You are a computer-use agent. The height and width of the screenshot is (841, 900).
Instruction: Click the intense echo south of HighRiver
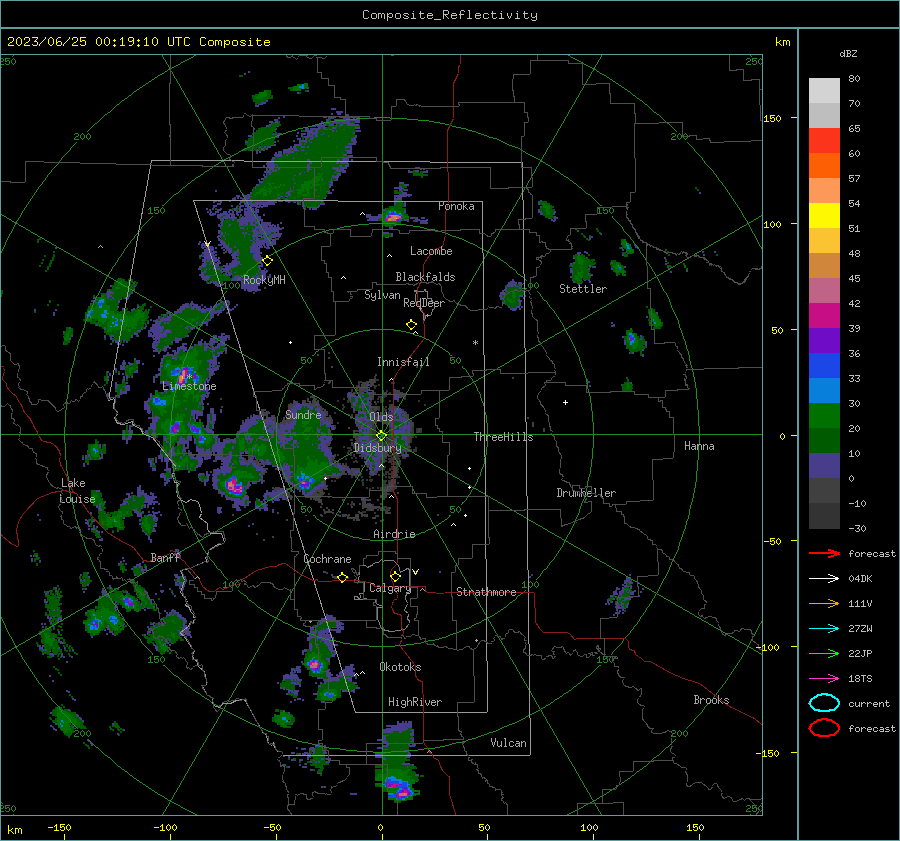399,789
